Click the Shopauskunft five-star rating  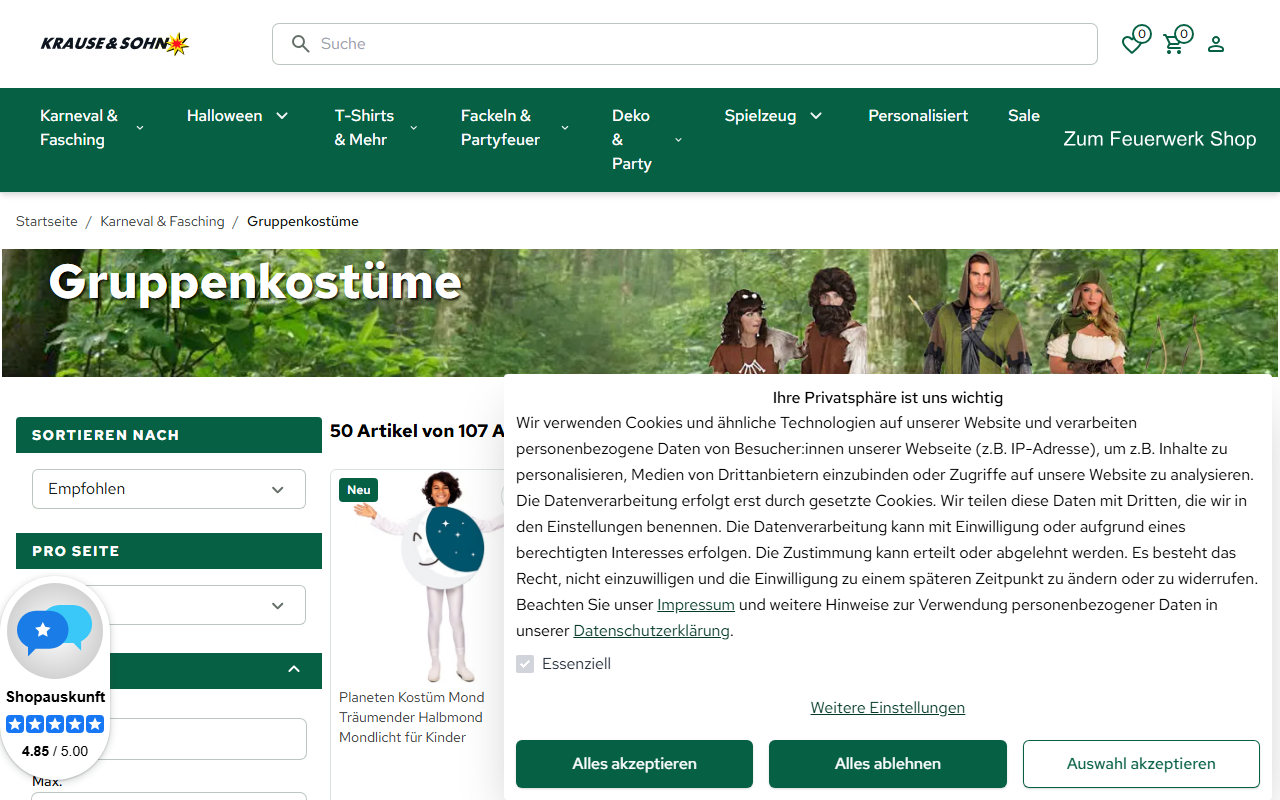coord(55,724)
